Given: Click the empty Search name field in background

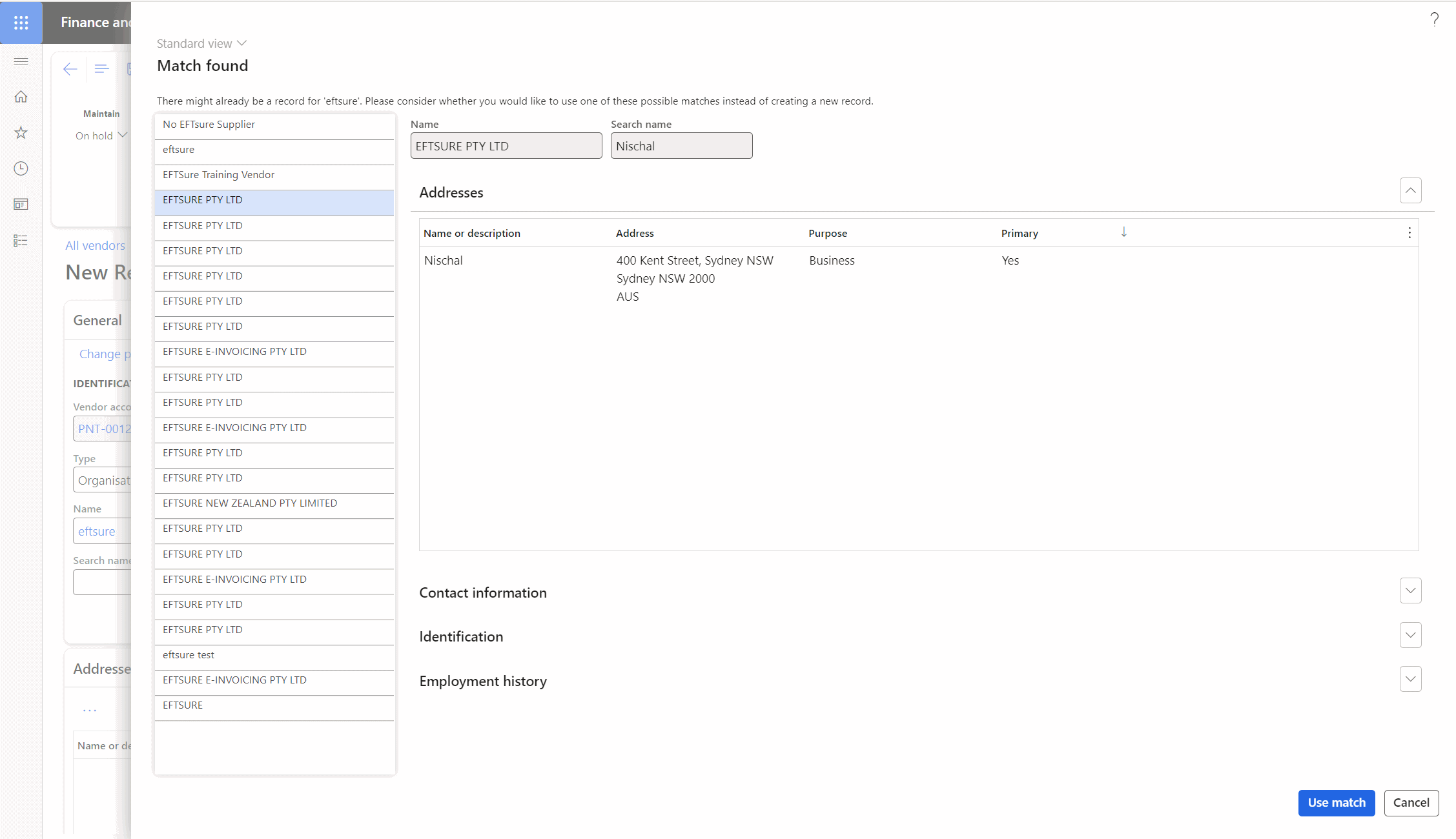Looking at the screenshot, I should click(x=102, y=582).
